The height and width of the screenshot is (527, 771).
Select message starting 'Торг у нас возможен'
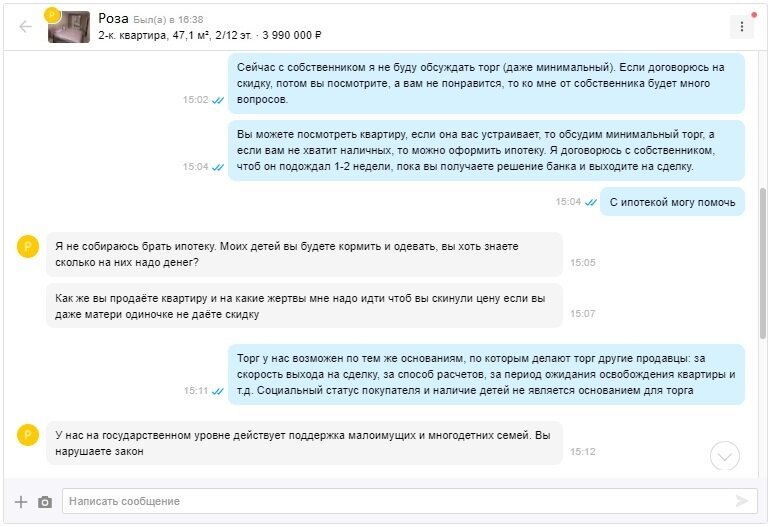486,375
